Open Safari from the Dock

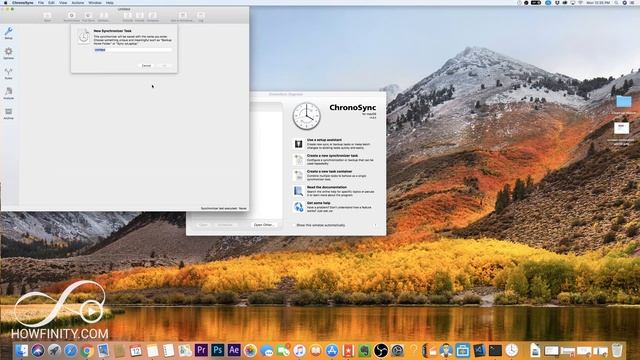(x=70, y=350)
